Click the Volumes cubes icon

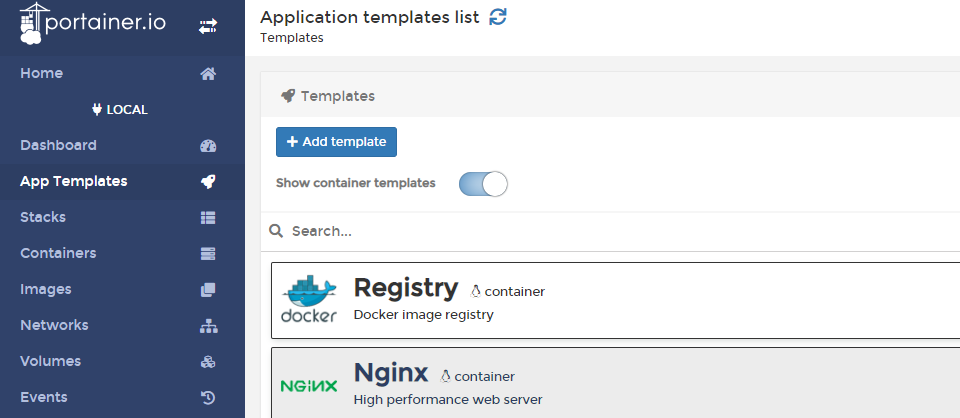coord(208,362)
